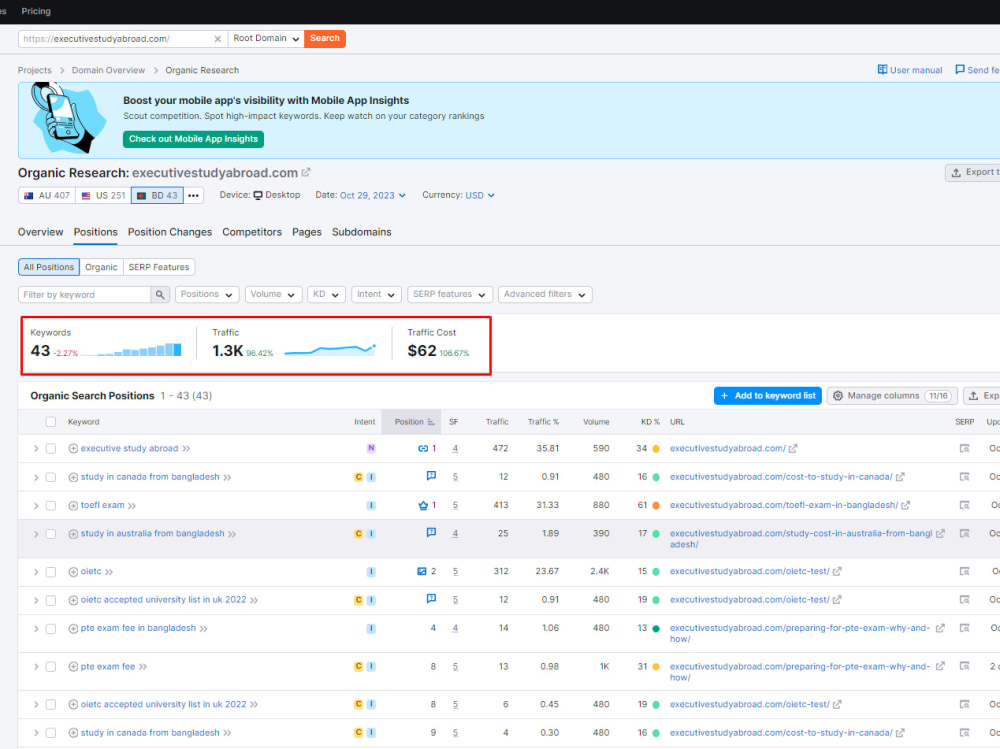Open external link icon for cost-to-study-in-canada URL first row
The height and width of the screenshot is (749, 1000).
click(900, 477)
